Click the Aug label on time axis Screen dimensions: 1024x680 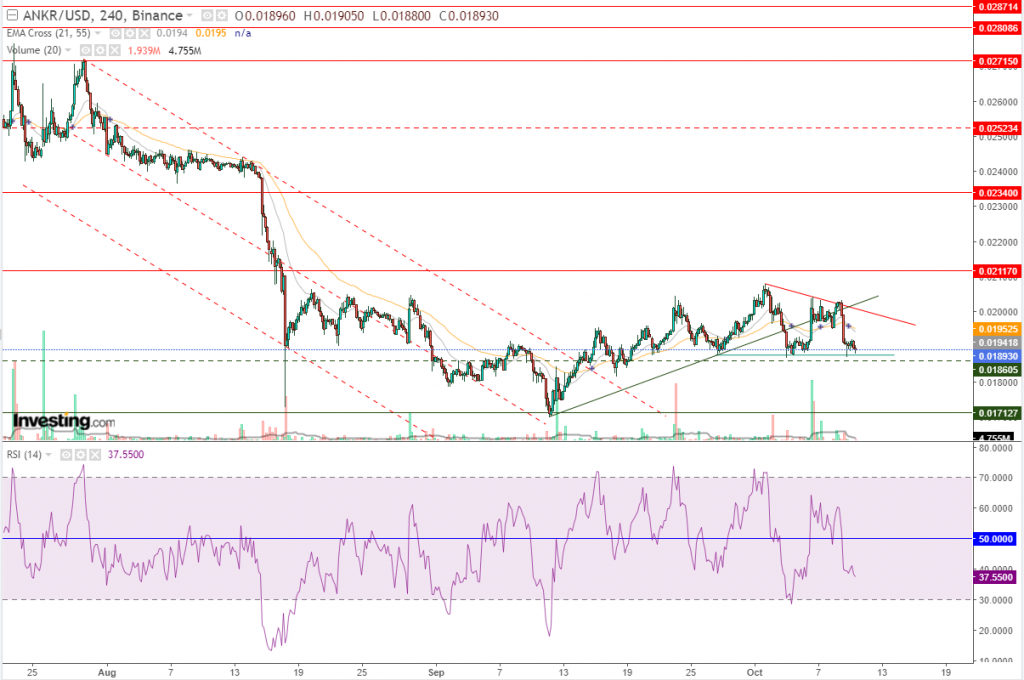(107, 672)
